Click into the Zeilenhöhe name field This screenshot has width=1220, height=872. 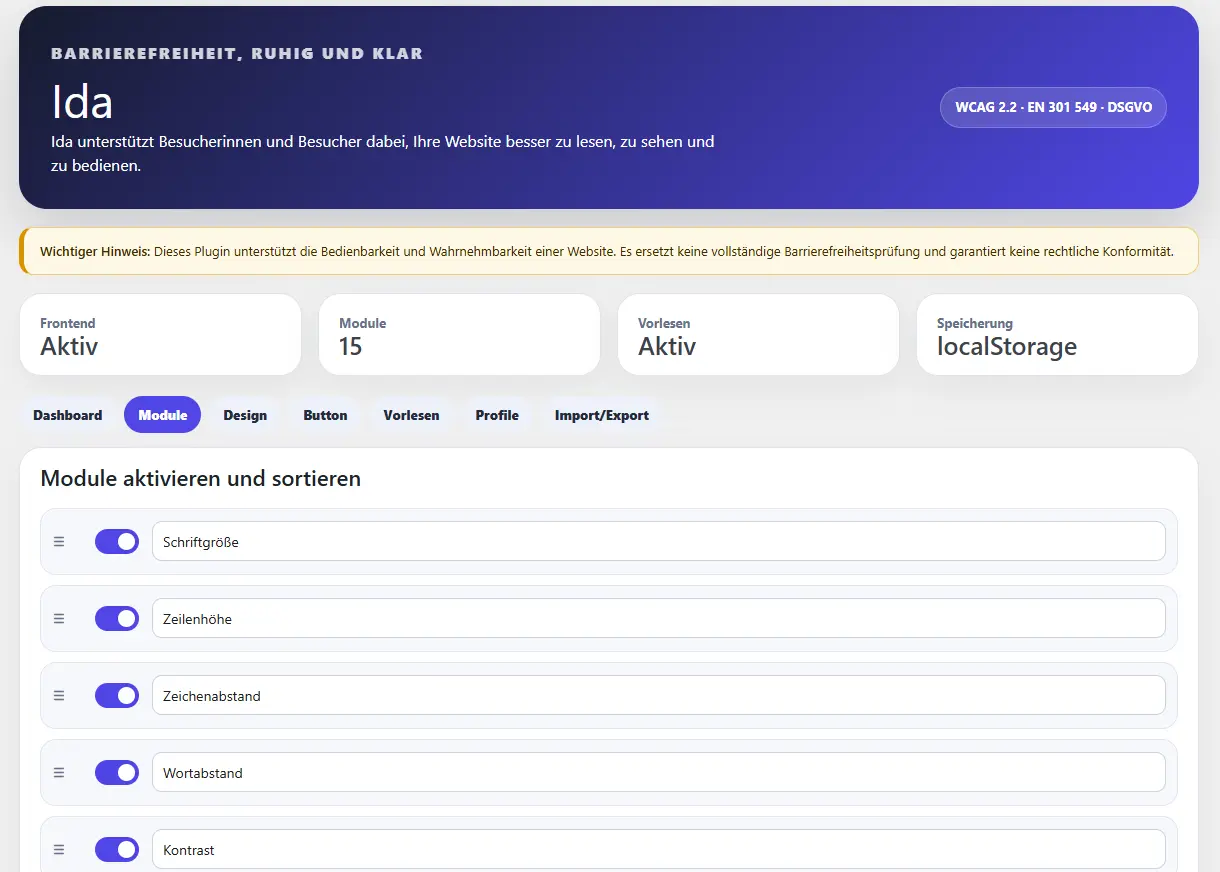click(x=659, y=619)
